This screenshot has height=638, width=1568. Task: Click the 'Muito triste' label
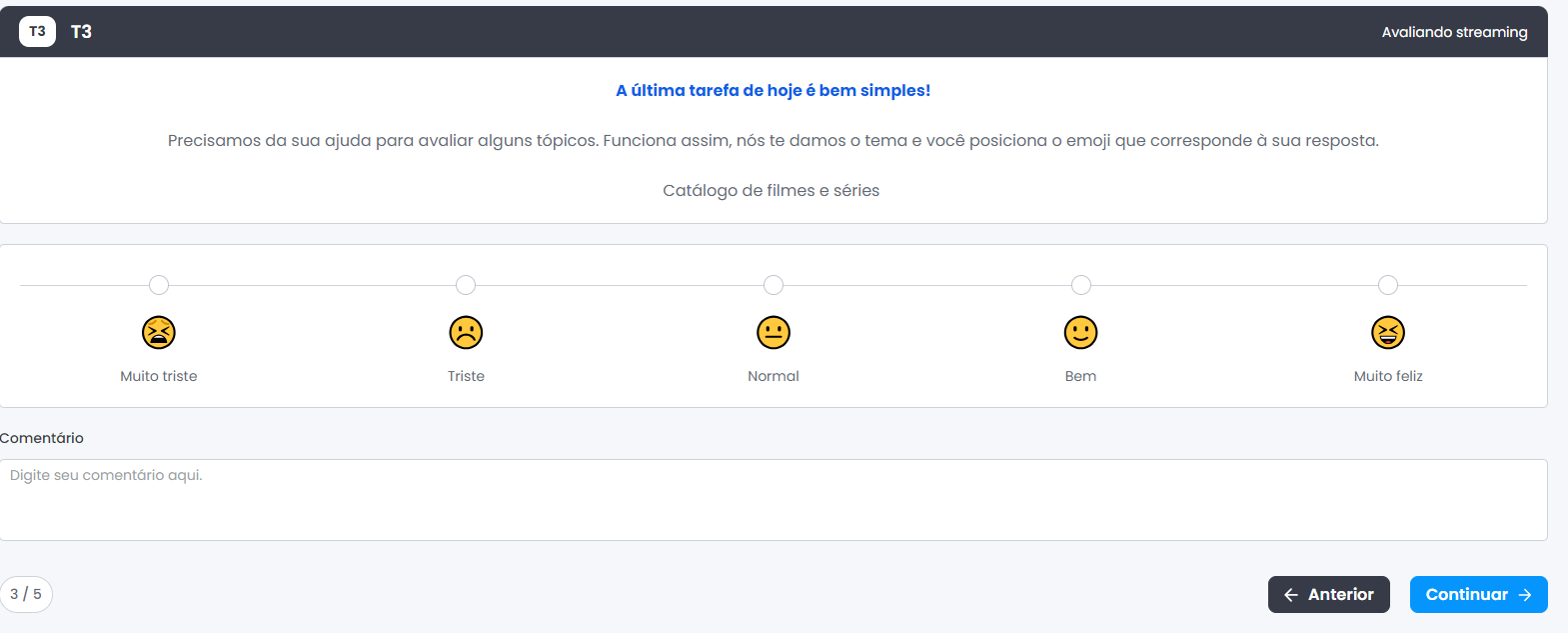click(159, 376)
